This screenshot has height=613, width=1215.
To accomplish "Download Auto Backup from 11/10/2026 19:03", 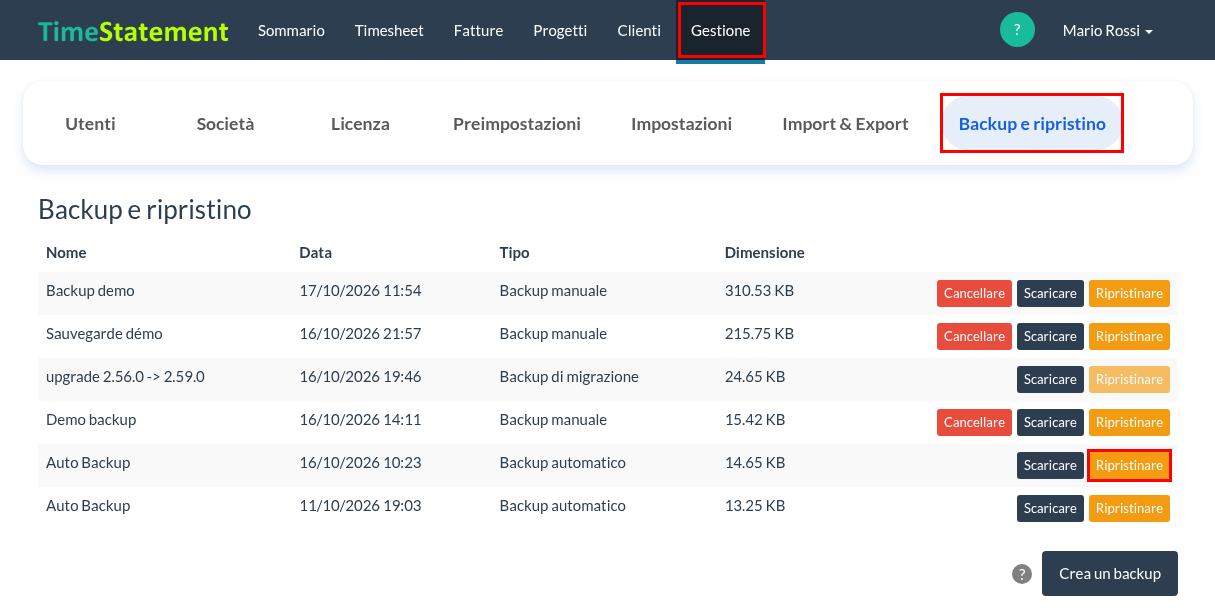I will point(1050,509).
